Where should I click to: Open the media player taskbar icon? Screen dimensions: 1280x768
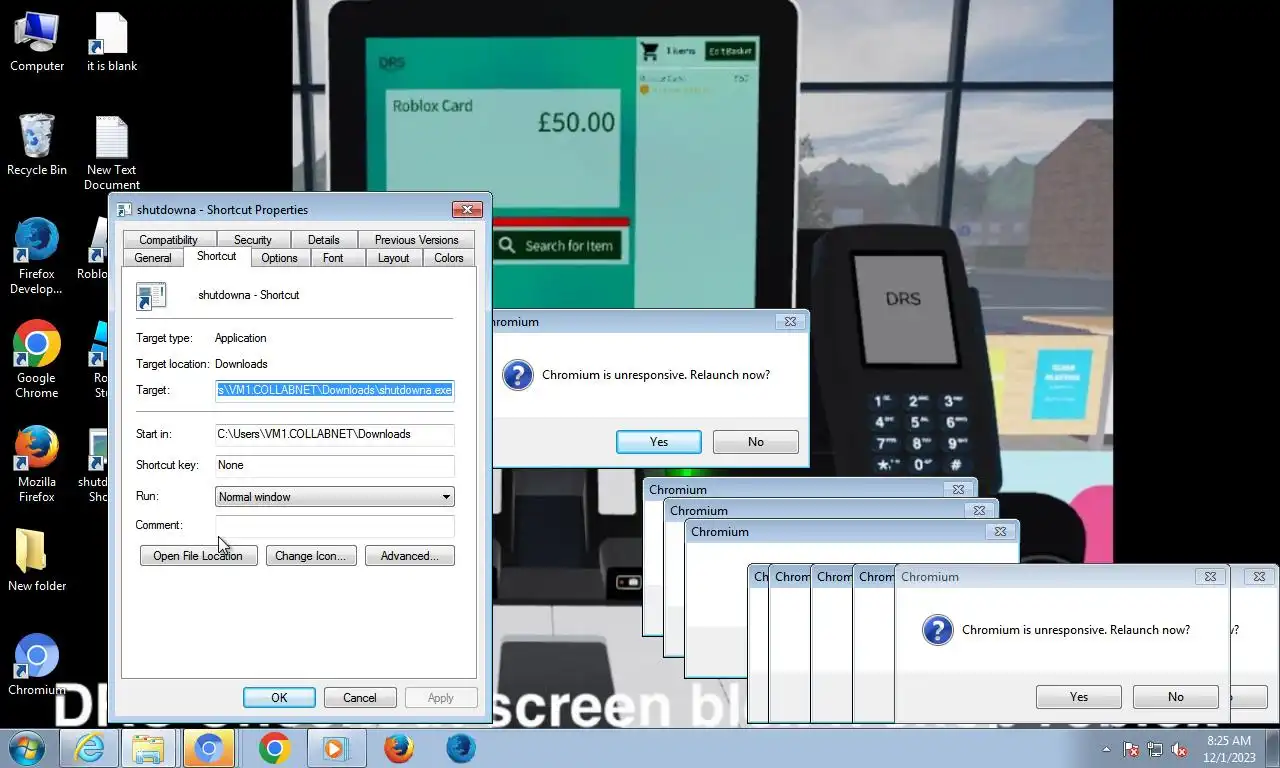[336, 748]
